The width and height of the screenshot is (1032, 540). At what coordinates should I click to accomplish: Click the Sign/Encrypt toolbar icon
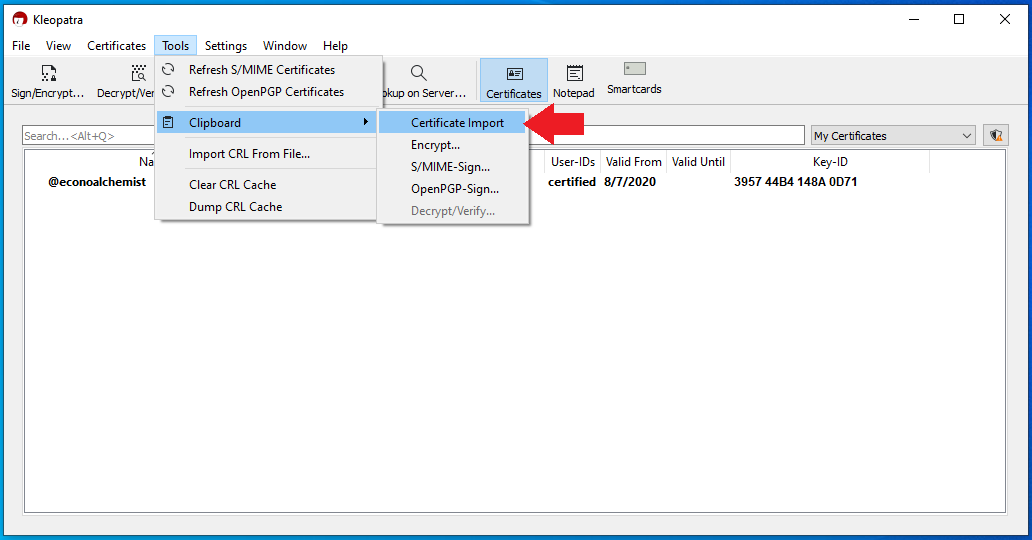tap(48, 72)
